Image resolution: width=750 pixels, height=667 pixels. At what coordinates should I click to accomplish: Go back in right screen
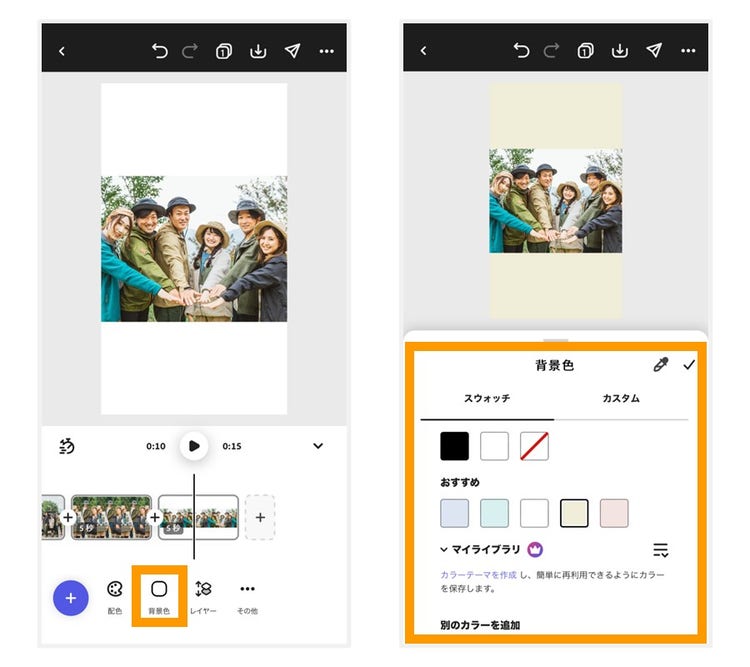click(423, 51)
